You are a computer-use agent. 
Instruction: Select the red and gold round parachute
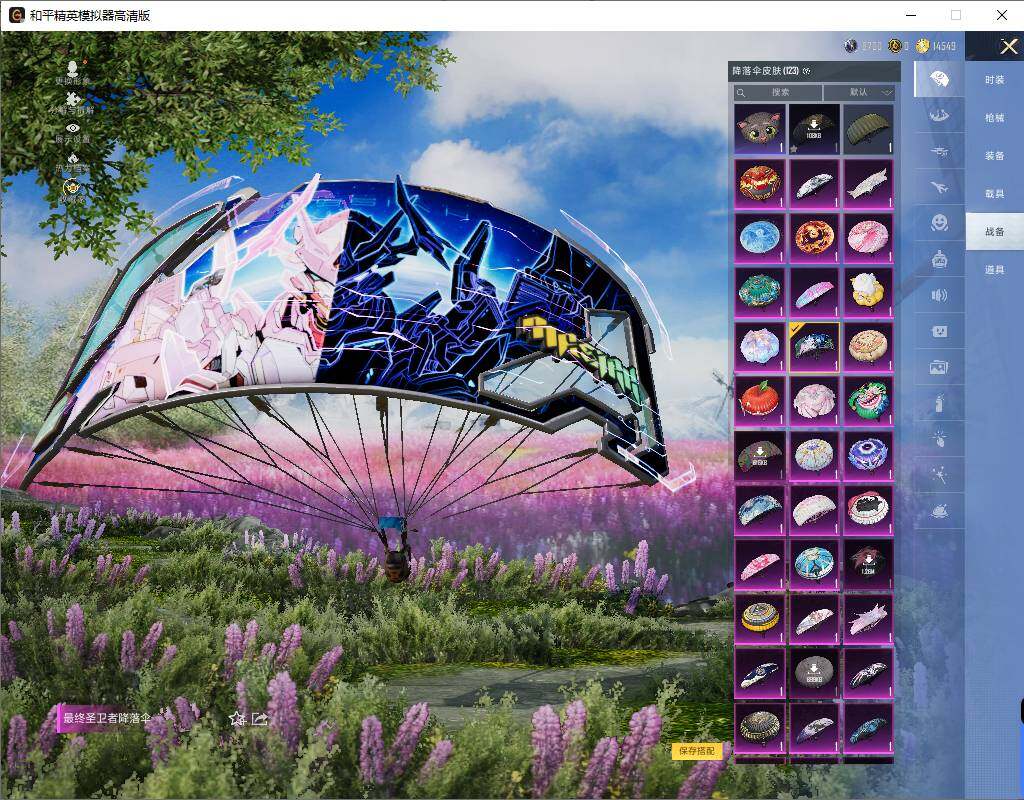click(760, 184)
